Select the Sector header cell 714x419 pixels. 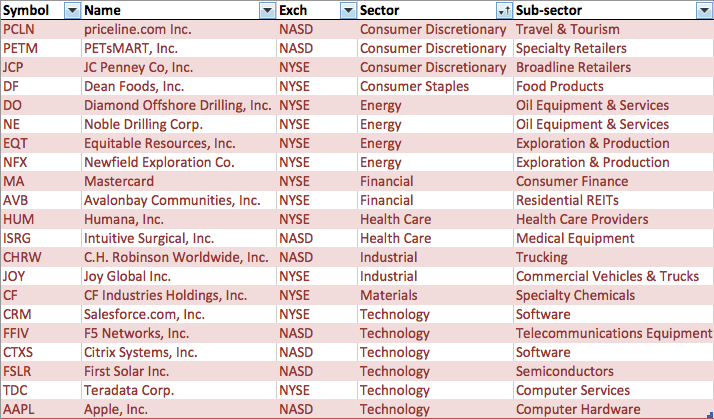coord(435,10)
